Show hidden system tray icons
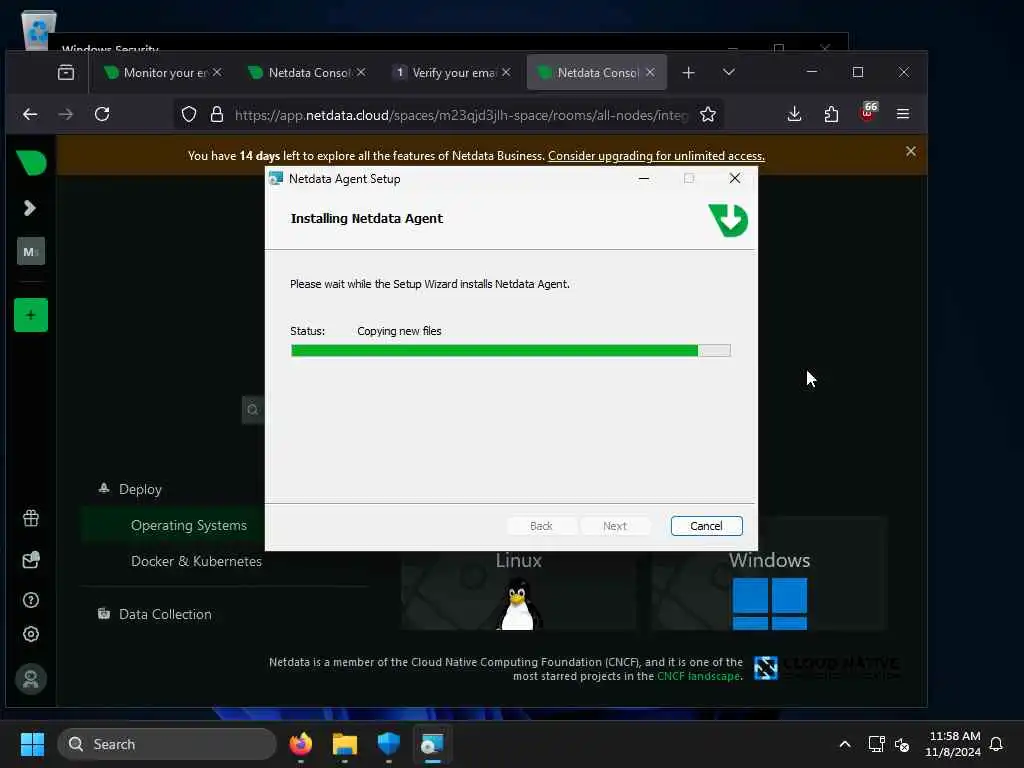1024x768 pixels. (844, 744)
